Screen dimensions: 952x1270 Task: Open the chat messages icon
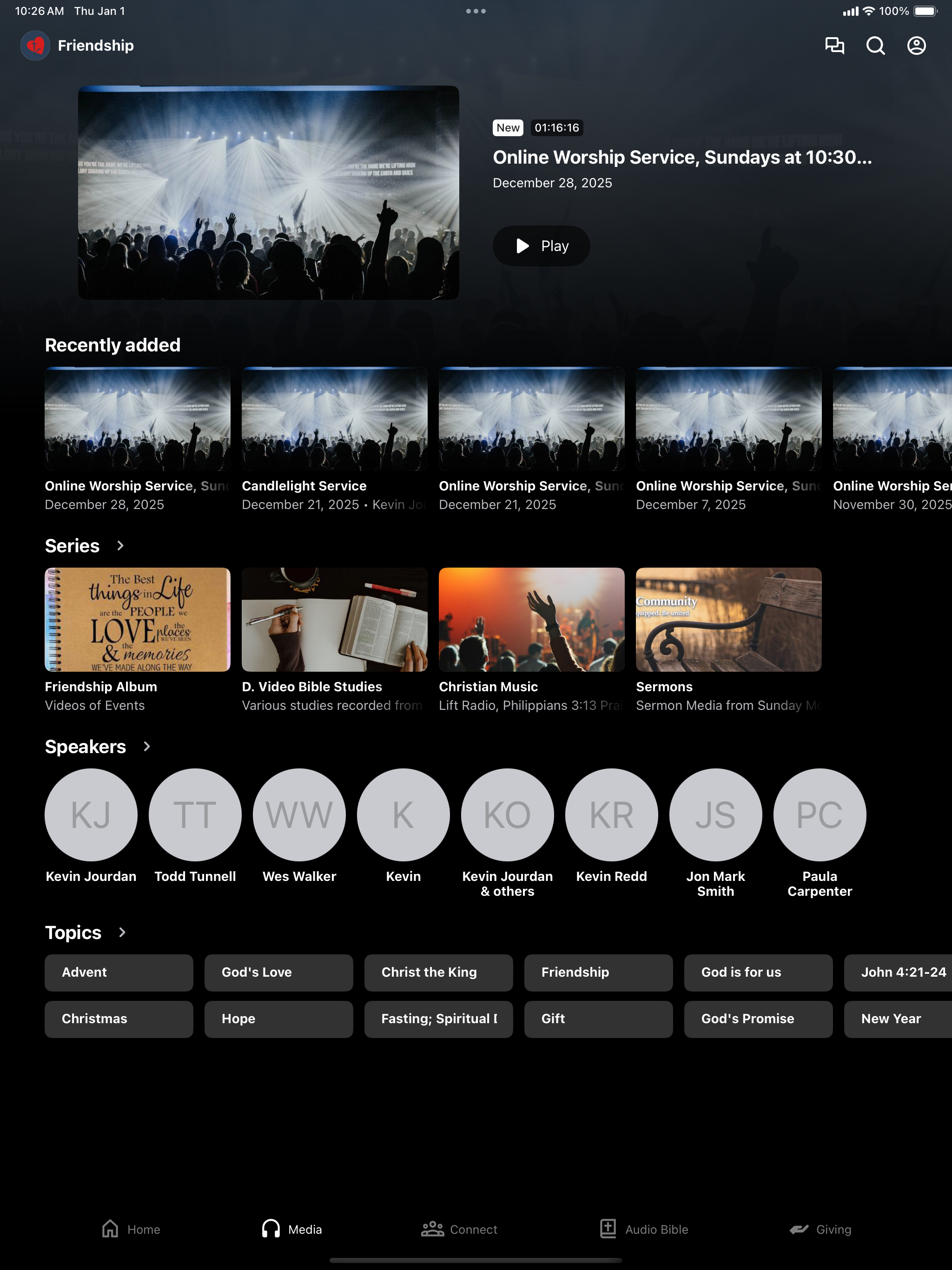[x=834, y=46]
